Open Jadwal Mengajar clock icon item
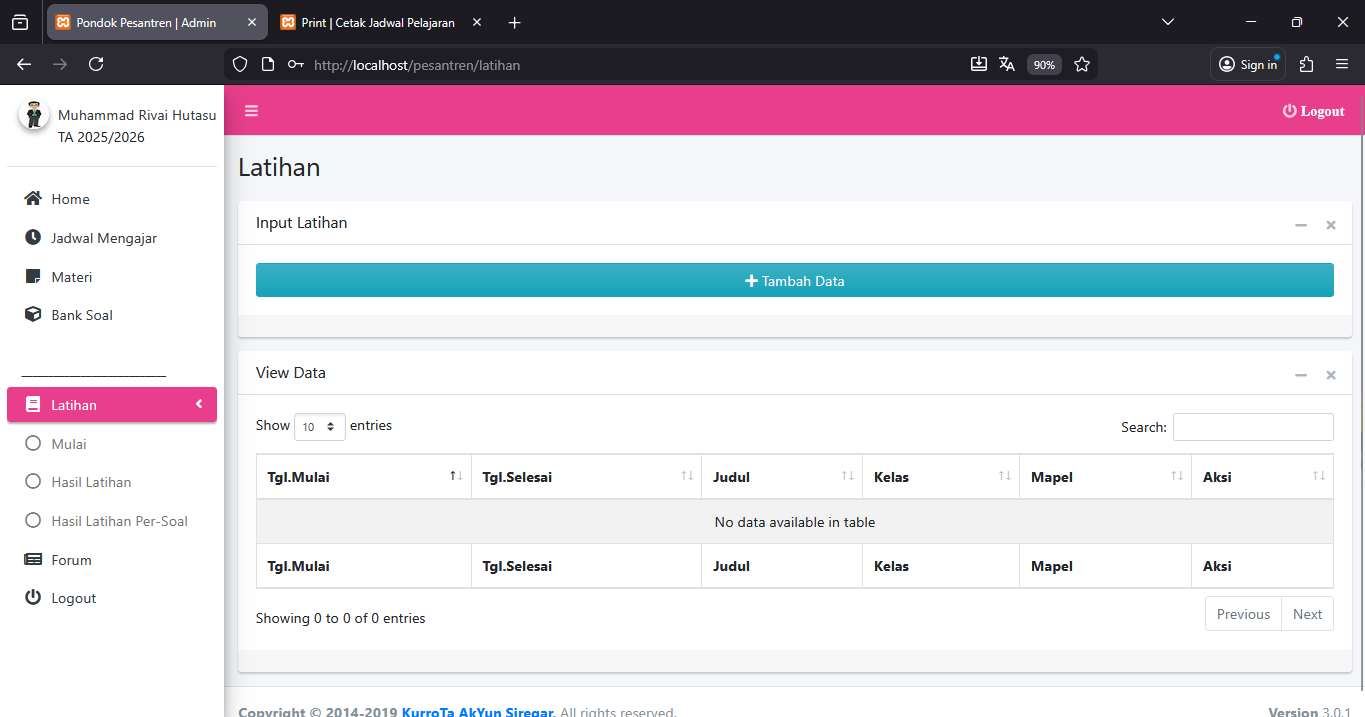Image resolution: width=1365 pixels, height=717 pixels. 103,238
